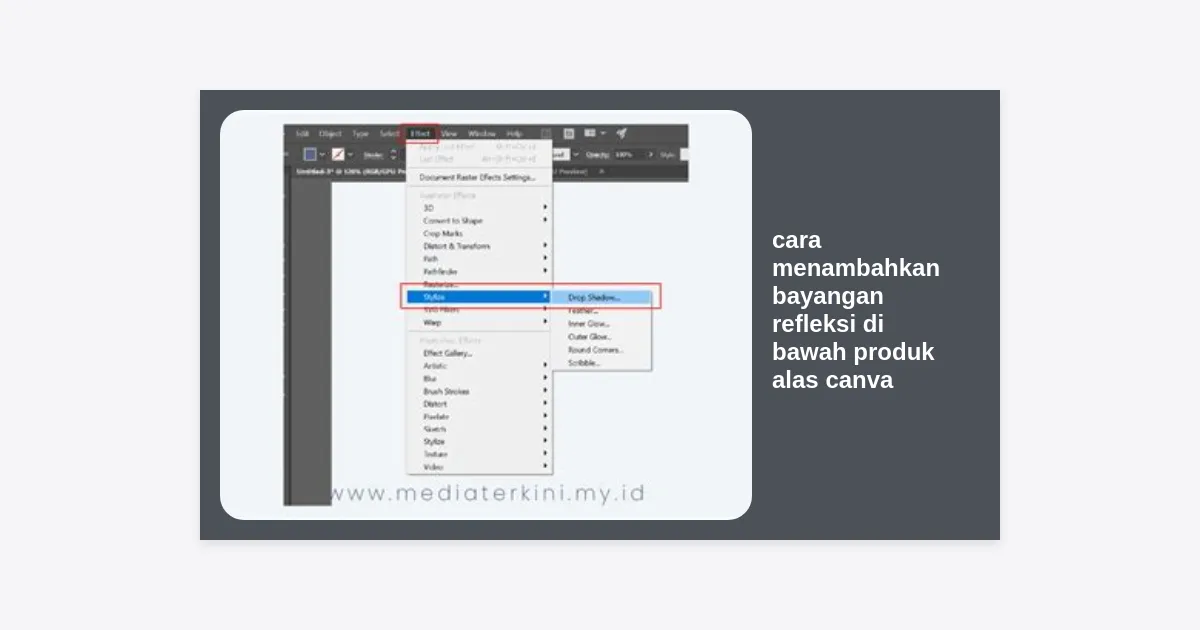
Task: Click the blue fill color swatch
Action: point(310,155)
